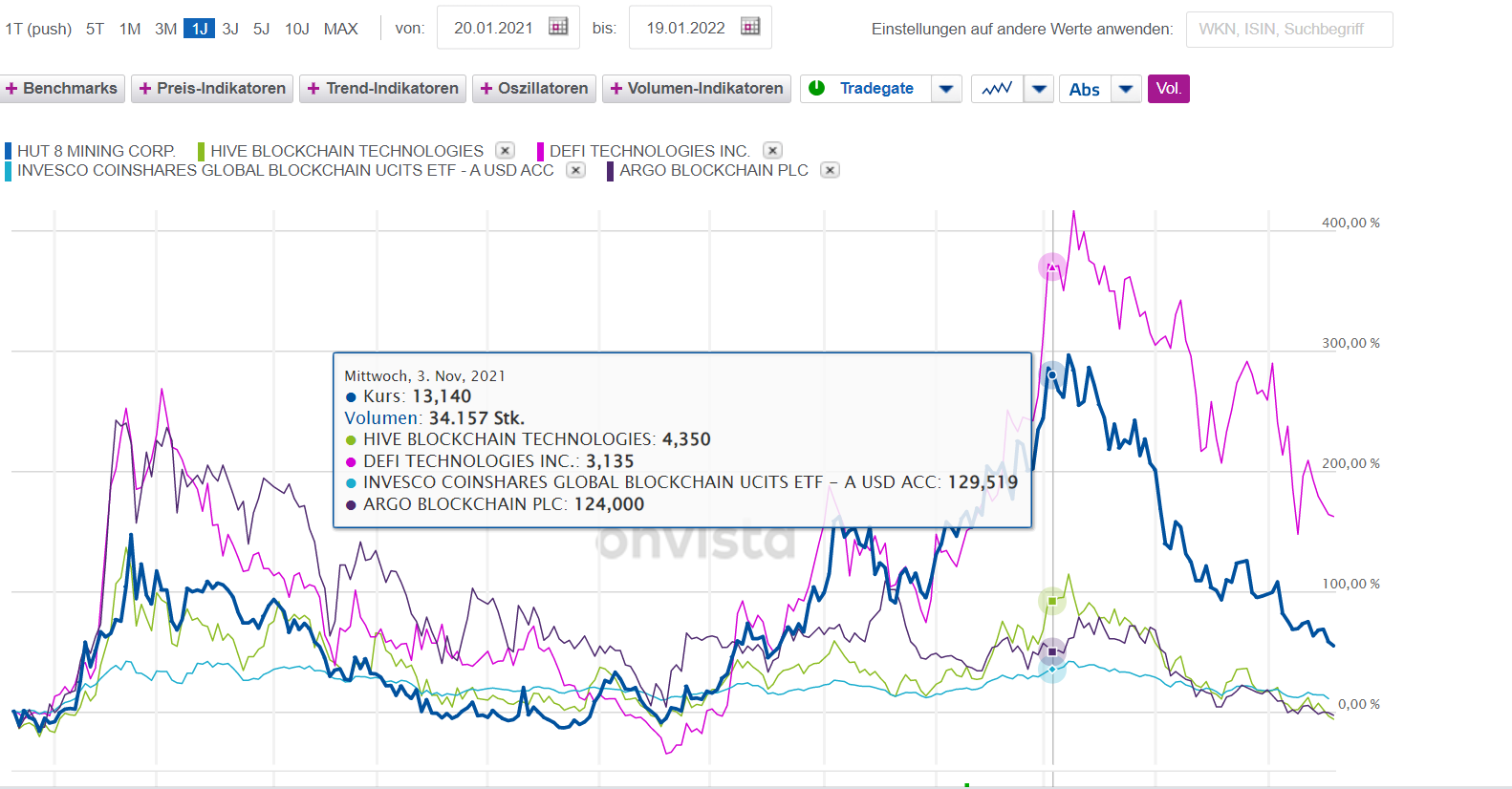Toggle the Vol. volume display
Viewport: 1512px width, 789px height.
[x=1168, y=89]
